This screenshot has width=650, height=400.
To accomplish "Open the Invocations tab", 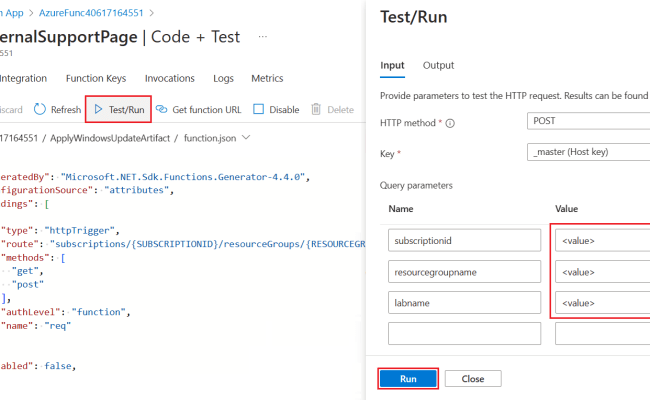I will coord(170,78).
